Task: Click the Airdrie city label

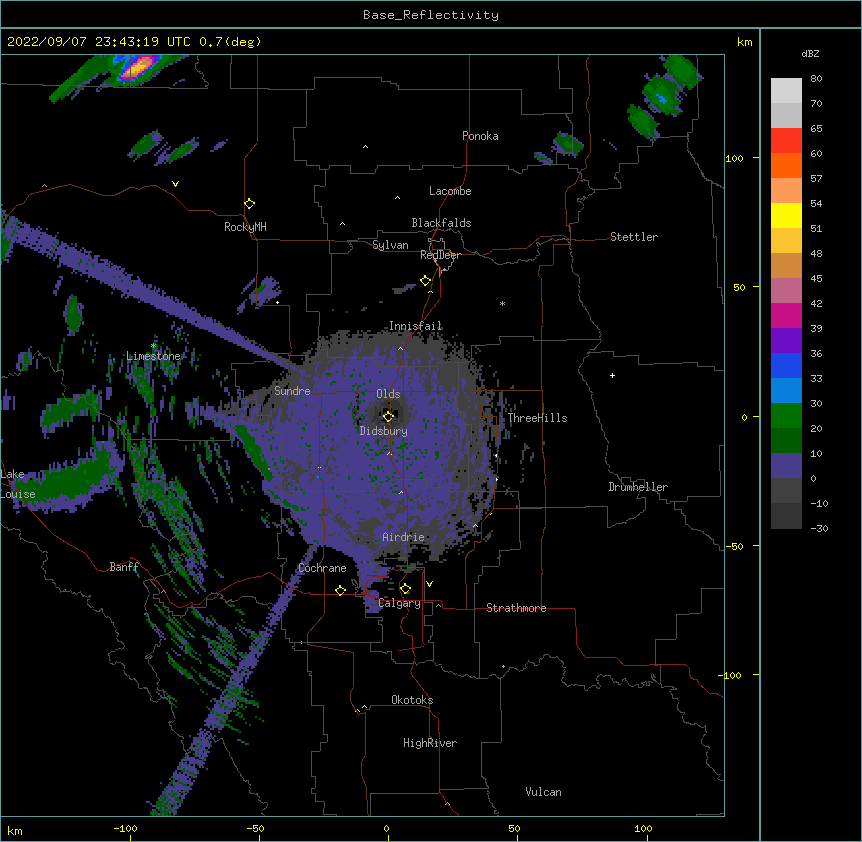Action: click(x=404, y=537)
